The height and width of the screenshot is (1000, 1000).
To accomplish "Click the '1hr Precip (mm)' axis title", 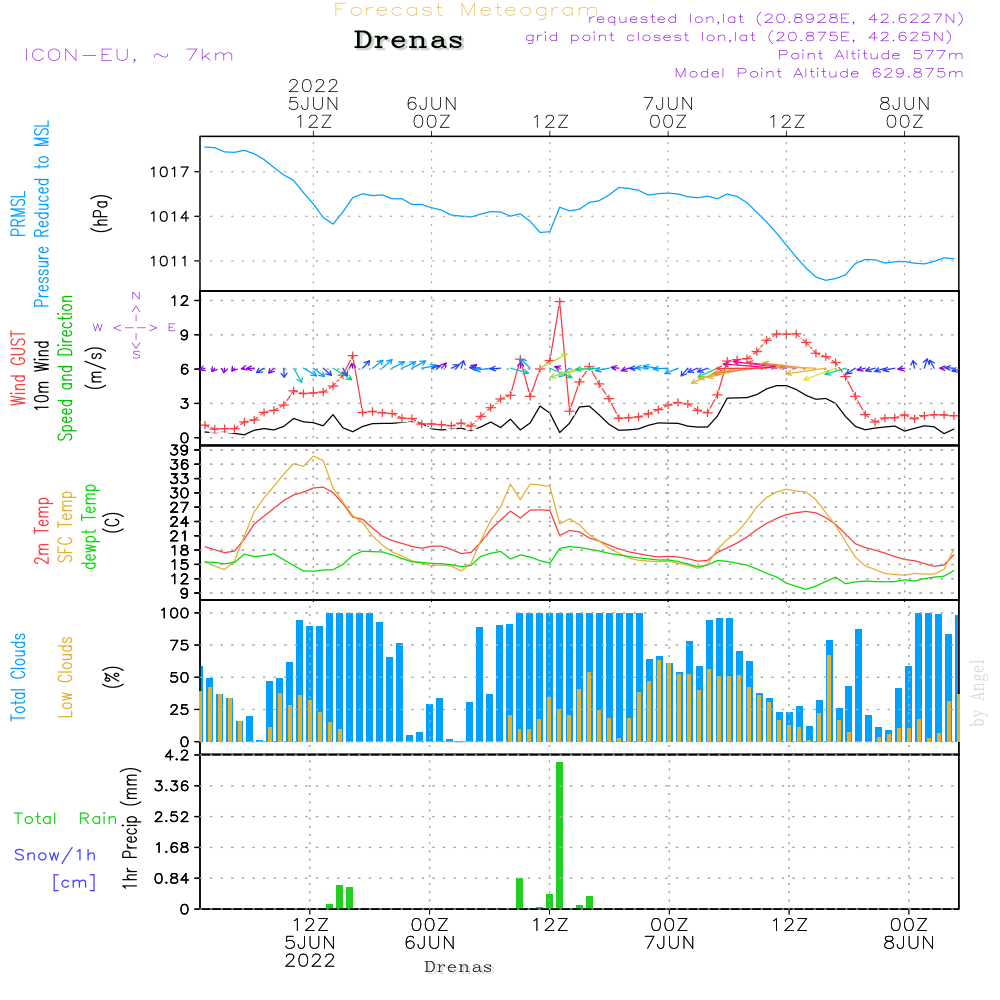I will click(130, 828).
